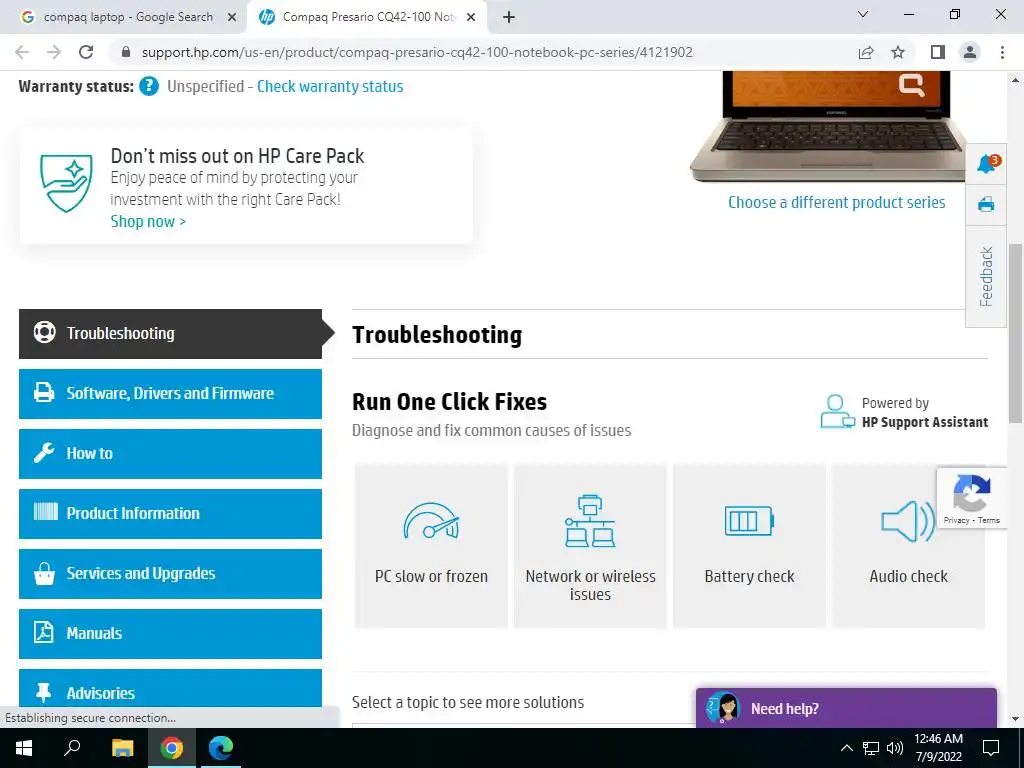
Task: Reload the HP support page
Action: coord(86,52)
